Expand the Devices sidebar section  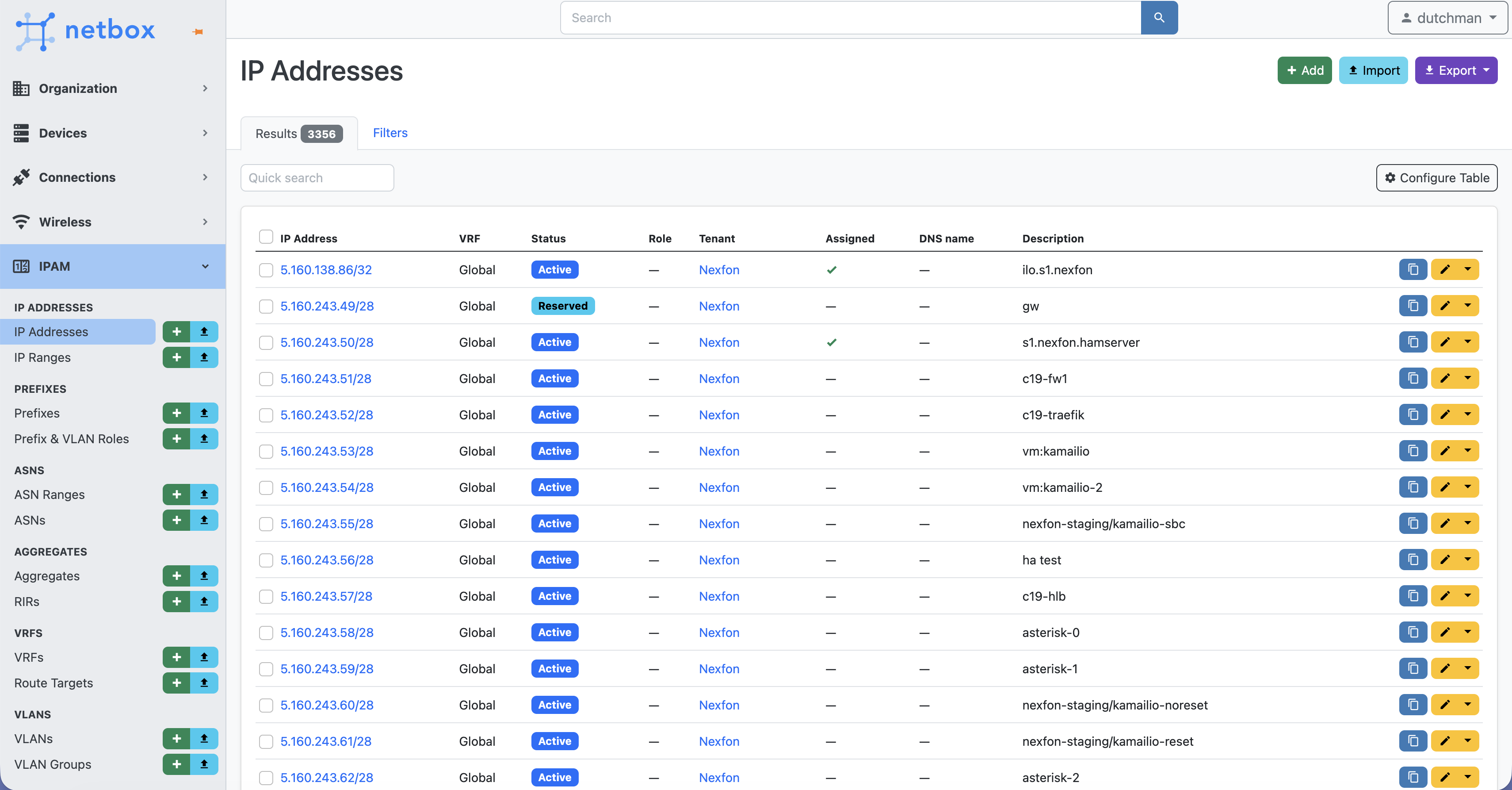click(x=111, y=133)
